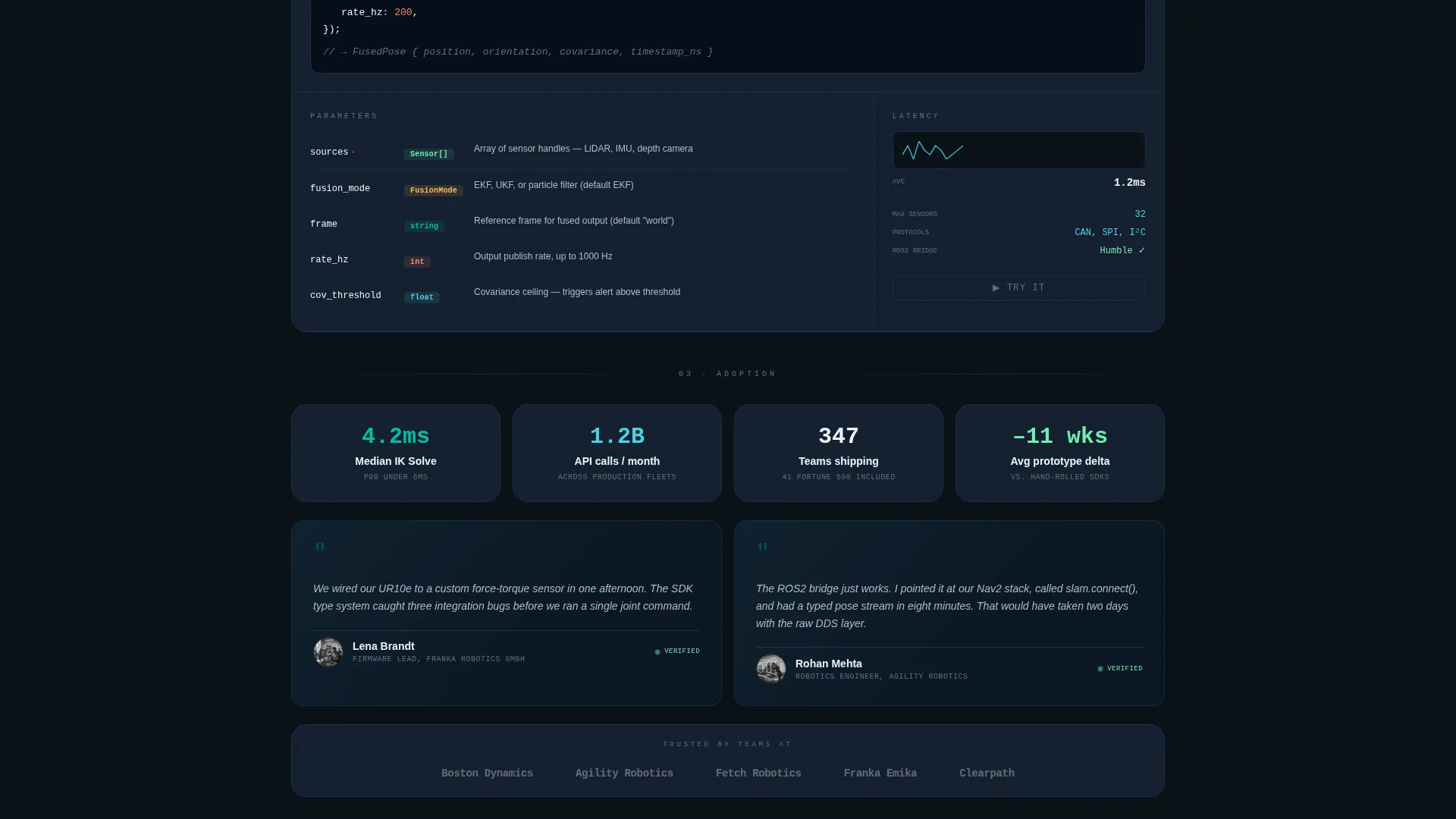1456x819 pixels.
Task: Click the P99 UNDER 6MS caption
Action: pos(396,478)
